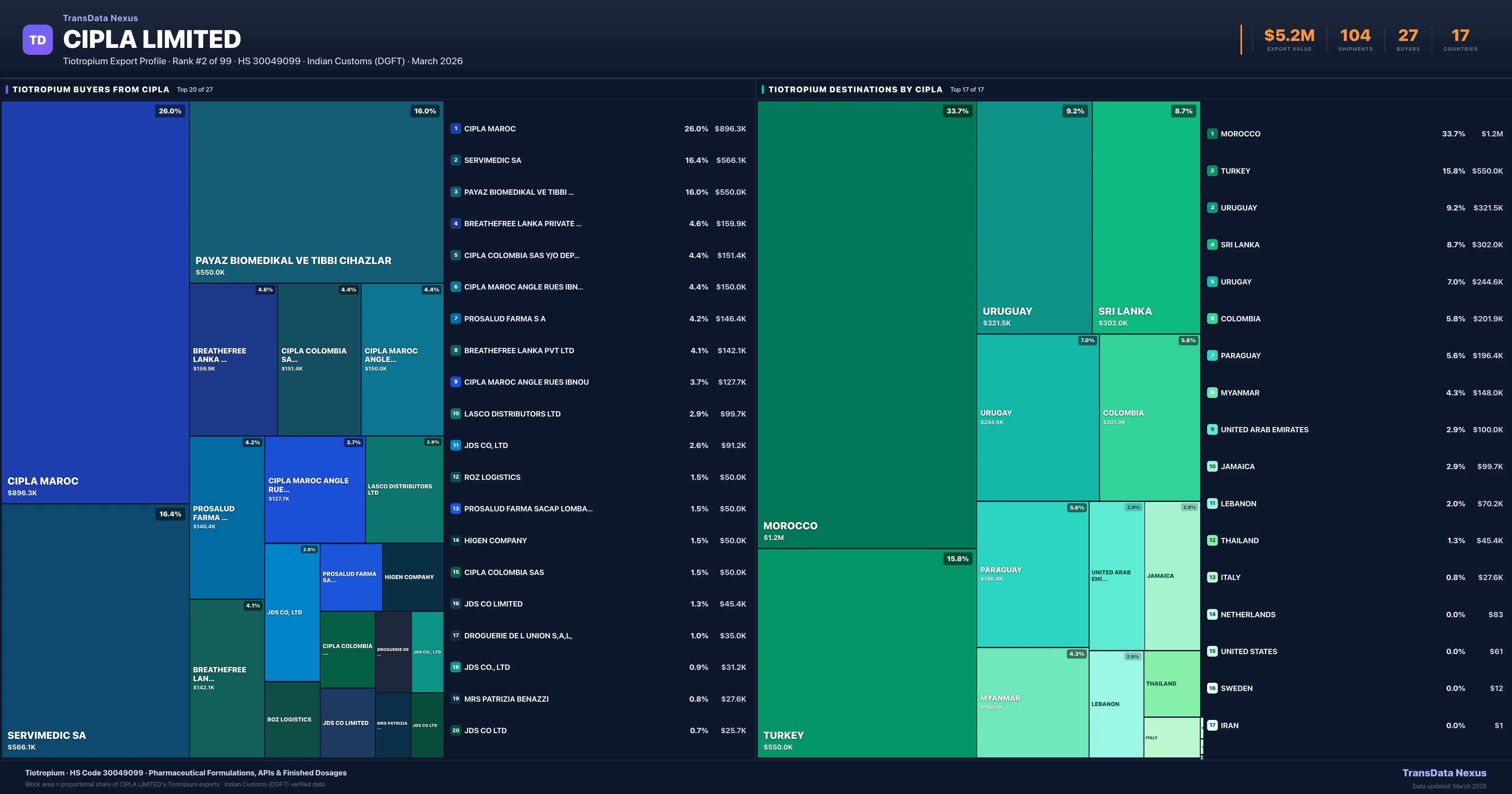Click the rank 2 badge beside SERVIMEDIC SA
Viewport: 1512px width, 794px height.
pos(456,160)
